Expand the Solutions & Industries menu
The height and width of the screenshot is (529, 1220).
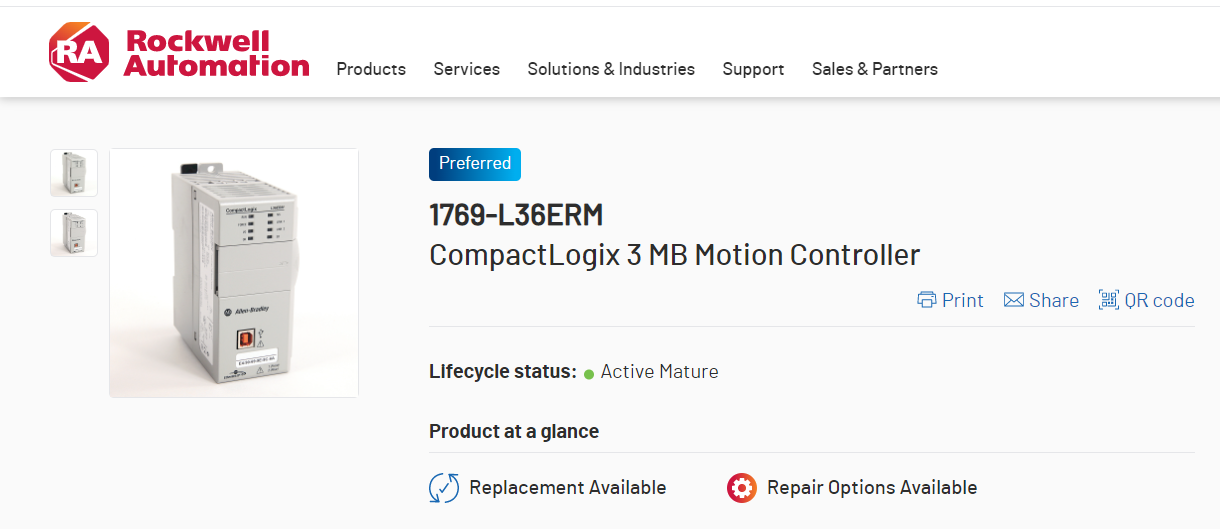[x=611, y=69]
